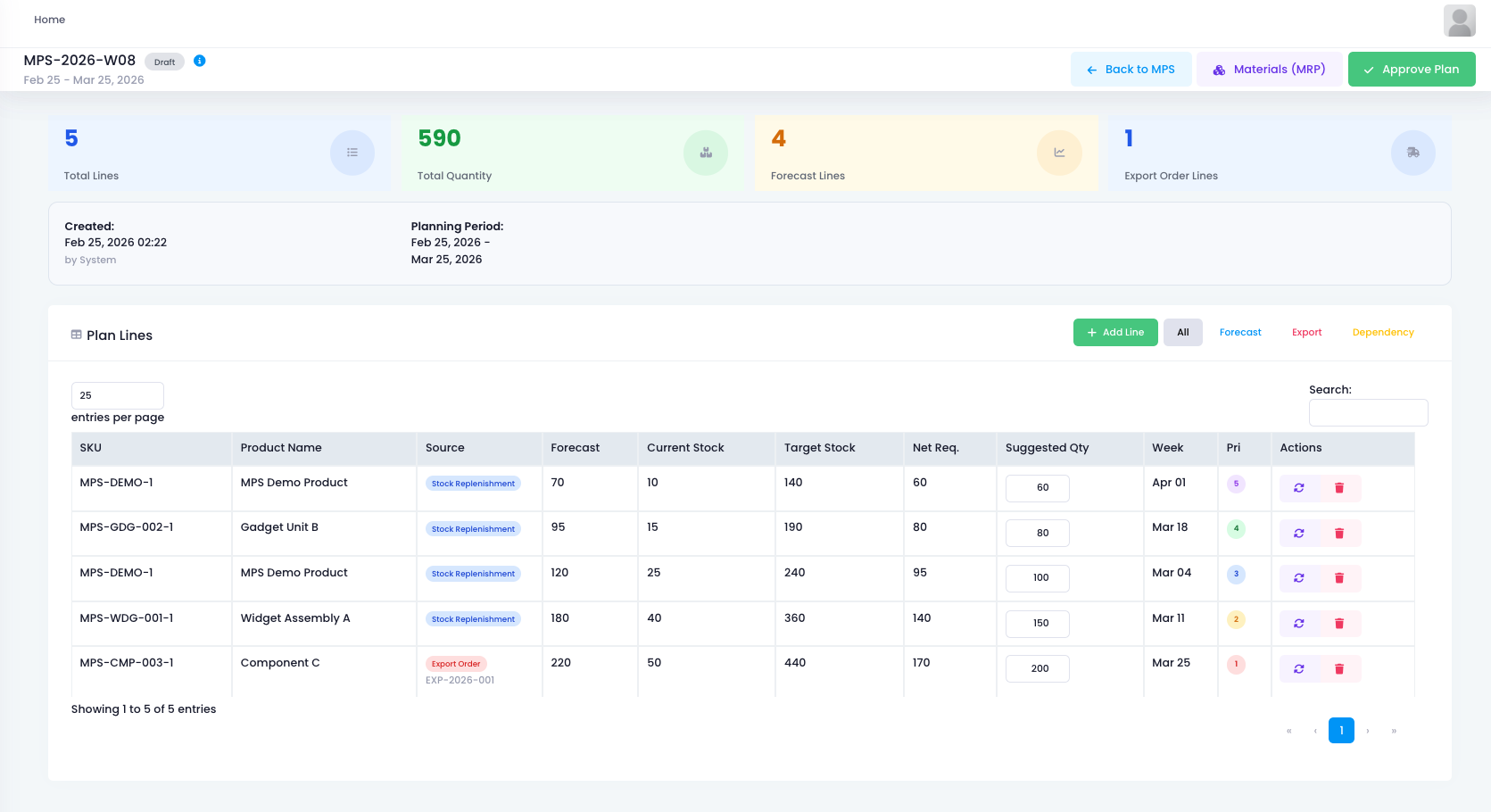Click Back to MPS
Image resolution: width=1491 pixels, height=812 pixels.
(1131, 69)
